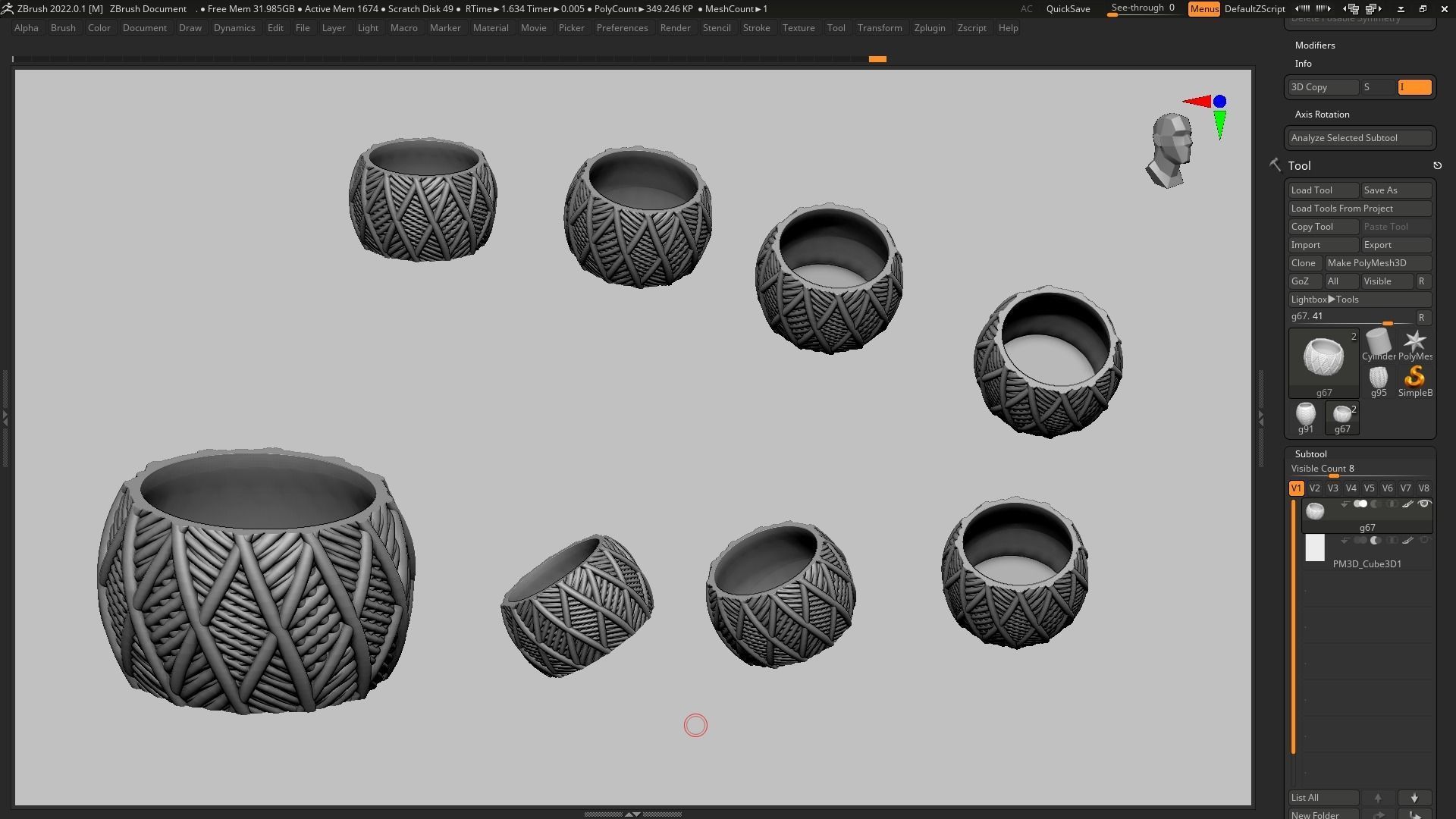Select previous subtool with up arrow
This screenshot has width=1456, height=819.
click(x=1378, y=798)
